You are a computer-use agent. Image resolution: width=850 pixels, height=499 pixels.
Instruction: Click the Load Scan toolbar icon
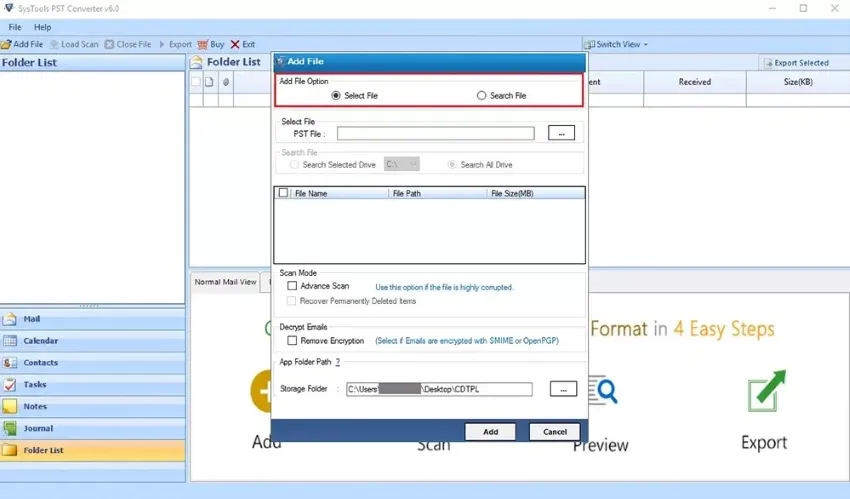coord(54,44)
